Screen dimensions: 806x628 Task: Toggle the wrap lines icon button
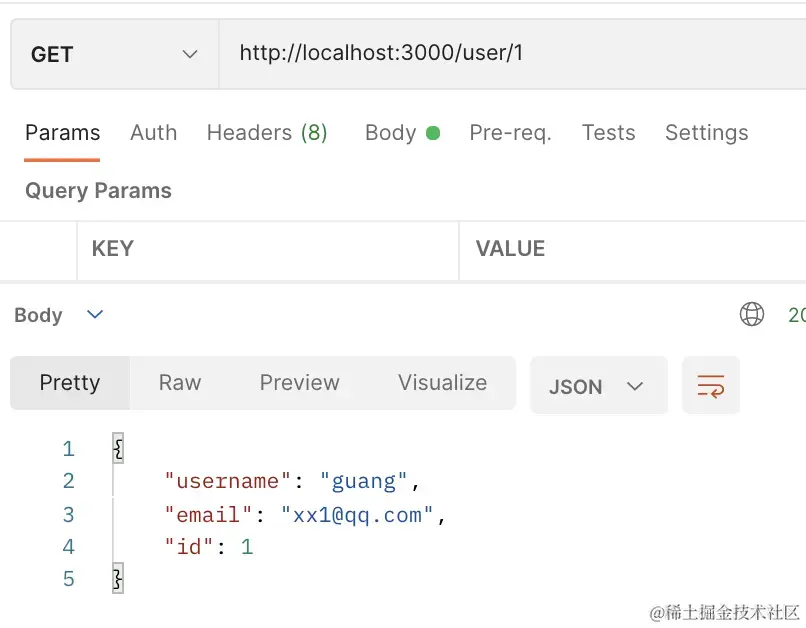[711, 386]
